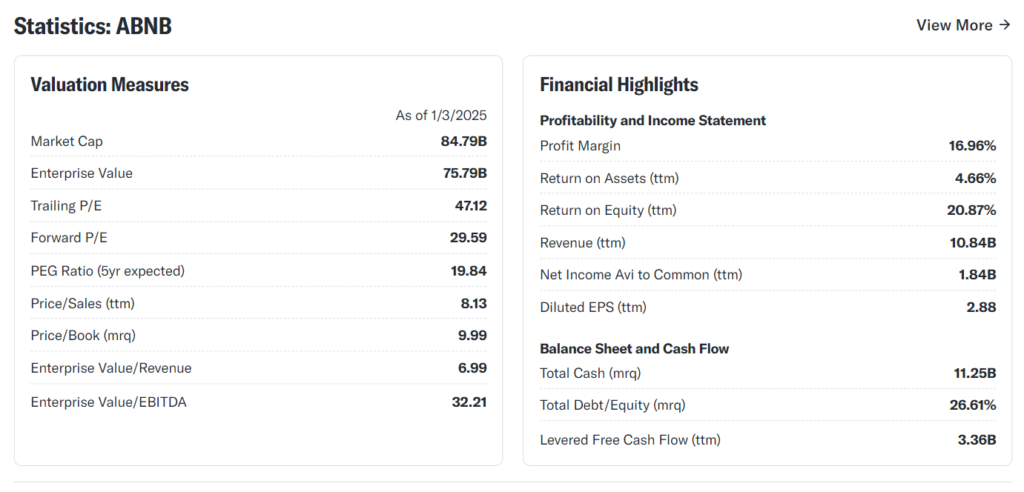This screenshot has width=1024, height=492.
Task: Click the Revenue (ttm) label
Action: coord(583,243)
